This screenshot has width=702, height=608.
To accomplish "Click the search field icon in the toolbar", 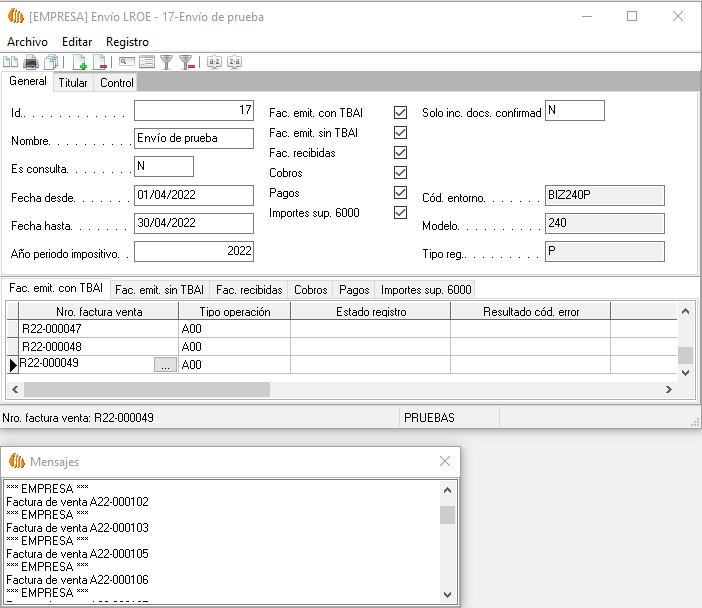I will 128,62.
